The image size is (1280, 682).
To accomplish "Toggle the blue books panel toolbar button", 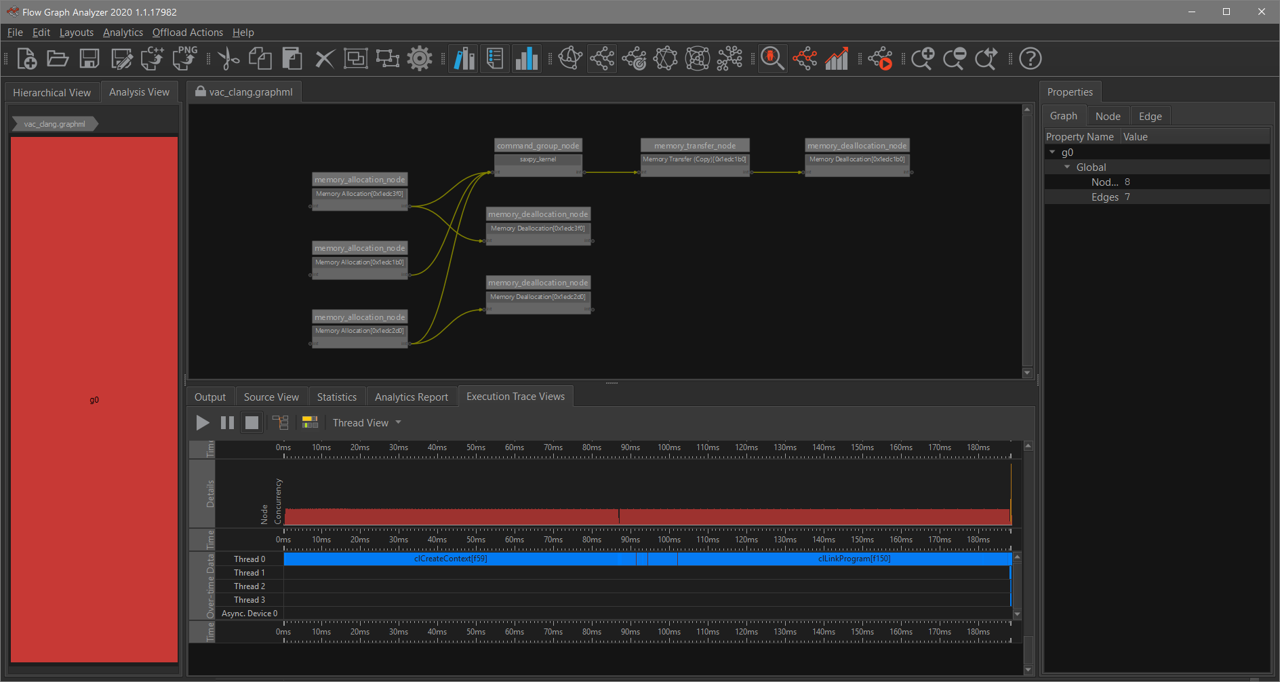I will (x=463, y=59).
